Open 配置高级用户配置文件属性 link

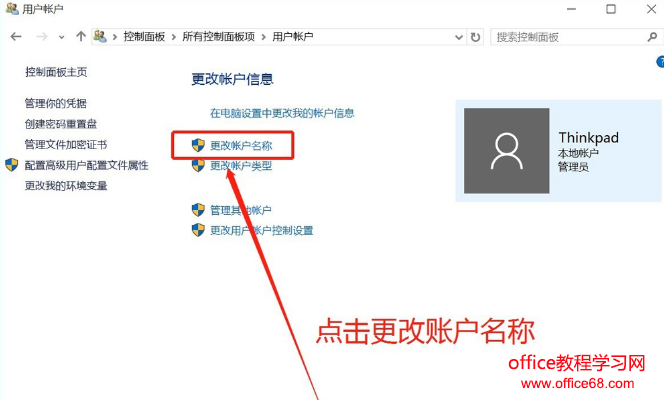point(86,165)
